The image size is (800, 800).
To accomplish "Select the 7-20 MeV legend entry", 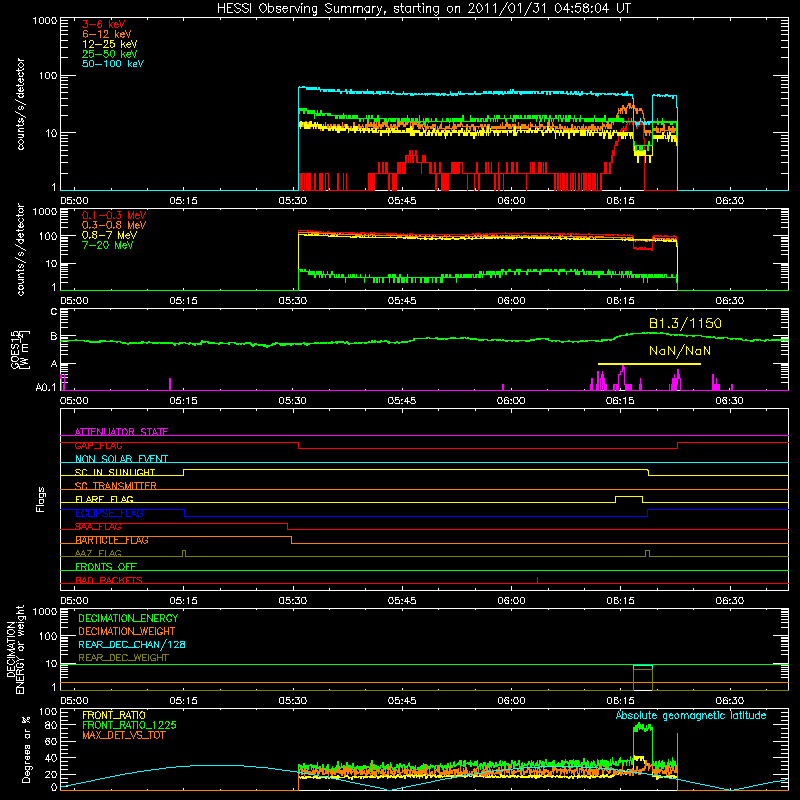I will (x=107, y=245).
